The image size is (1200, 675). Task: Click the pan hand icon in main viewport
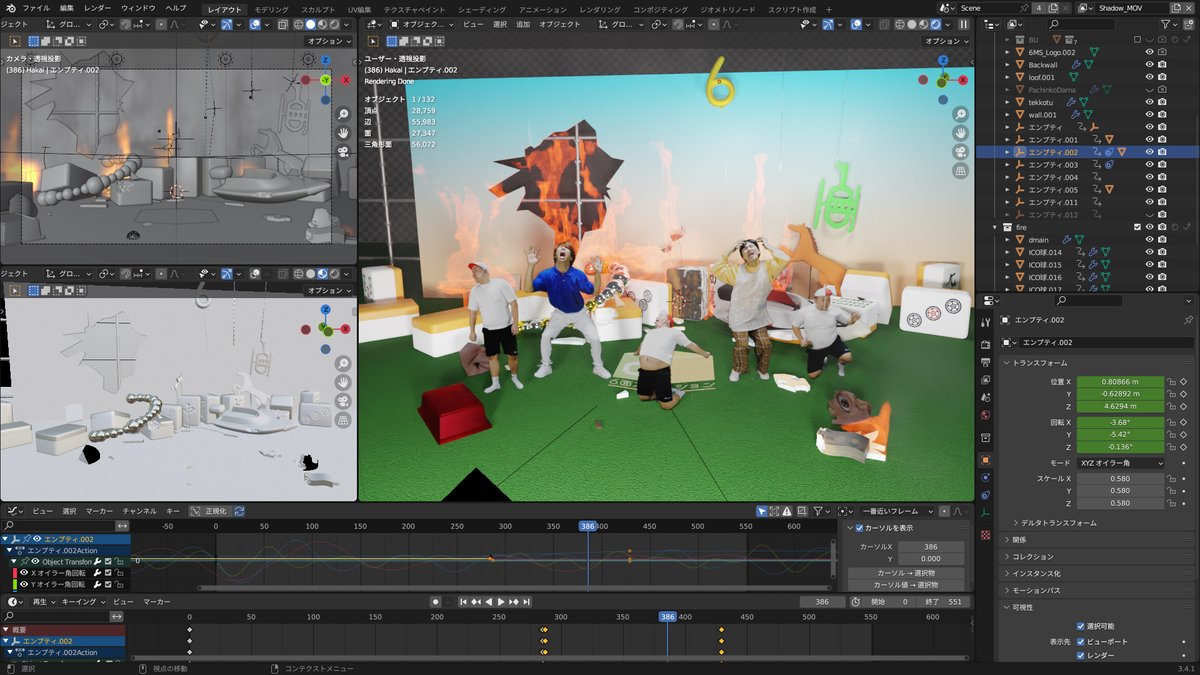pyautogui.click(x=961, y=133)
